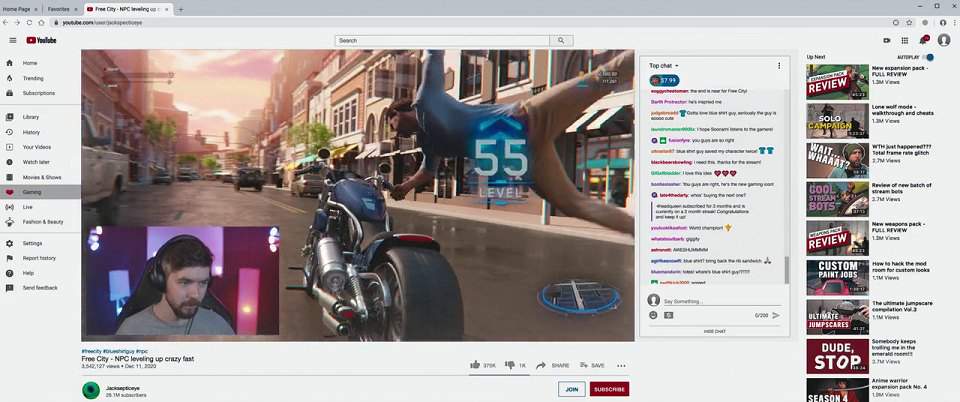The height and width of the screenshot is (402, 960).
Task: Click the create video camera icon
Action: pos(887,40)
